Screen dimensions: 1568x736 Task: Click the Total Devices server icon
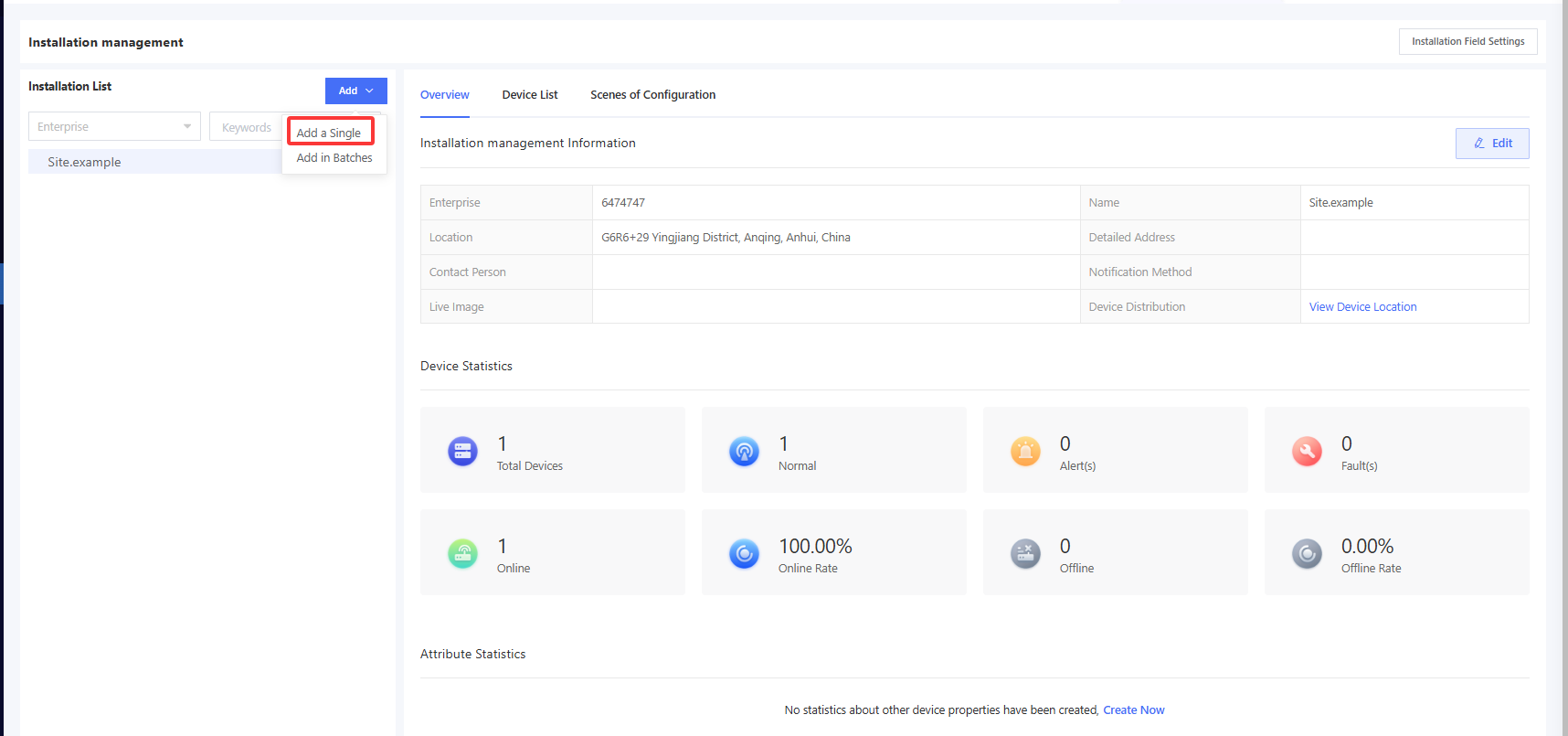point(462,451)
